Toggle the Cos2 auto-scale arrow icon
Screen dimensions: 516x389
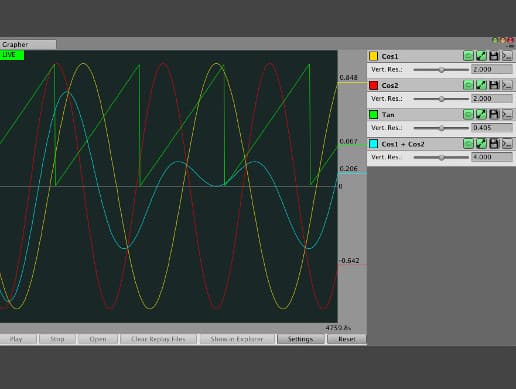click(481, 85)
